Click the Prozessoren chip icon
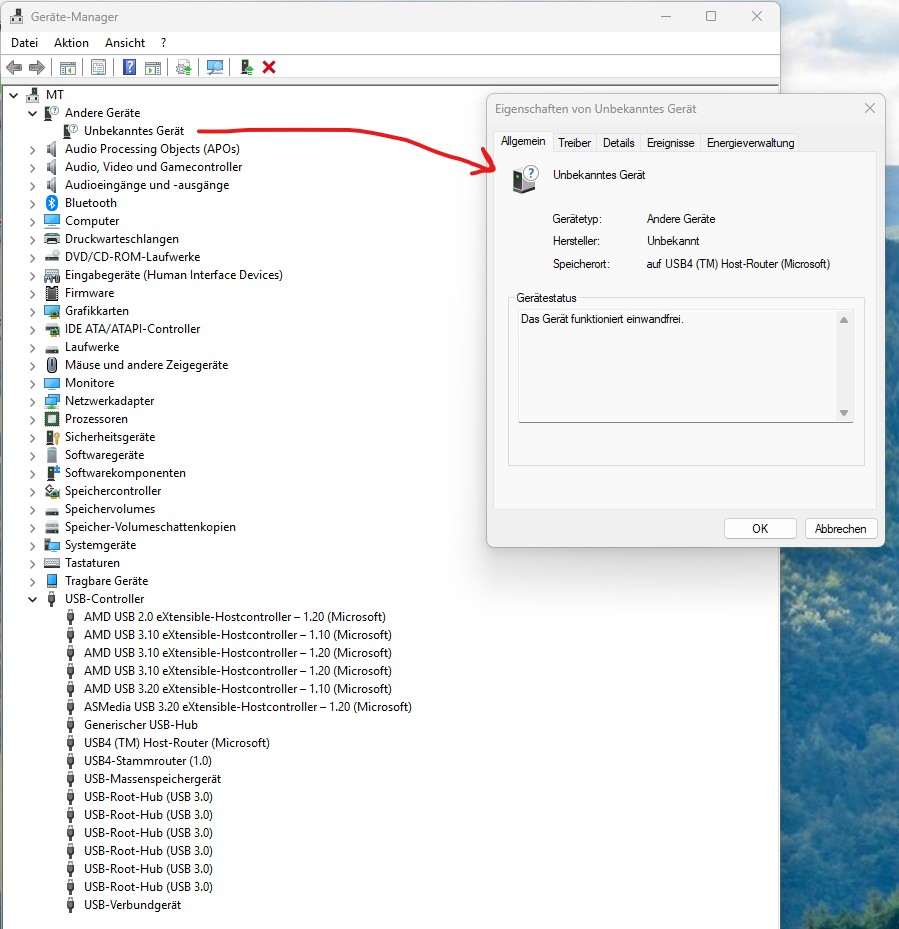Image resolution: width=899 pixels, height=929 pixels. click(x=52, y=419)
